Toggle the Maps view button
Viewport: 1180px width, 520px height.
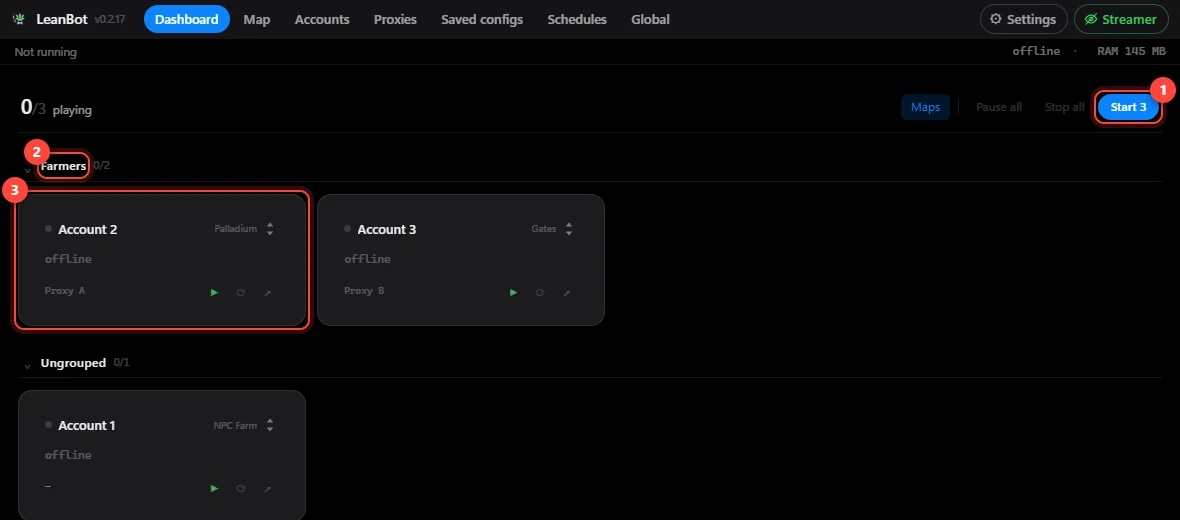[x=925, y=107]
